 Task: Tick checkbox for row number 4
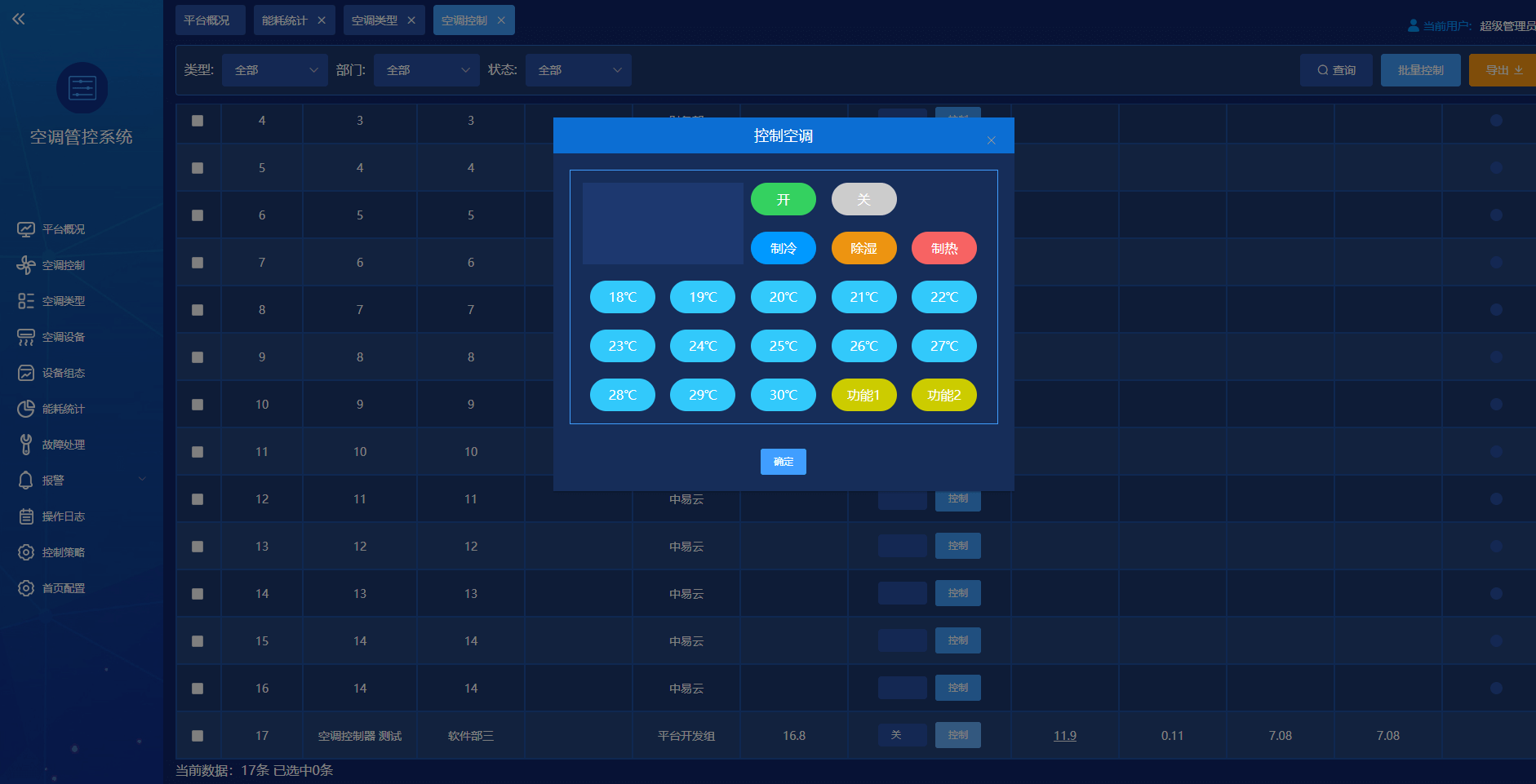pyautogui.click(x=198, y=121)
